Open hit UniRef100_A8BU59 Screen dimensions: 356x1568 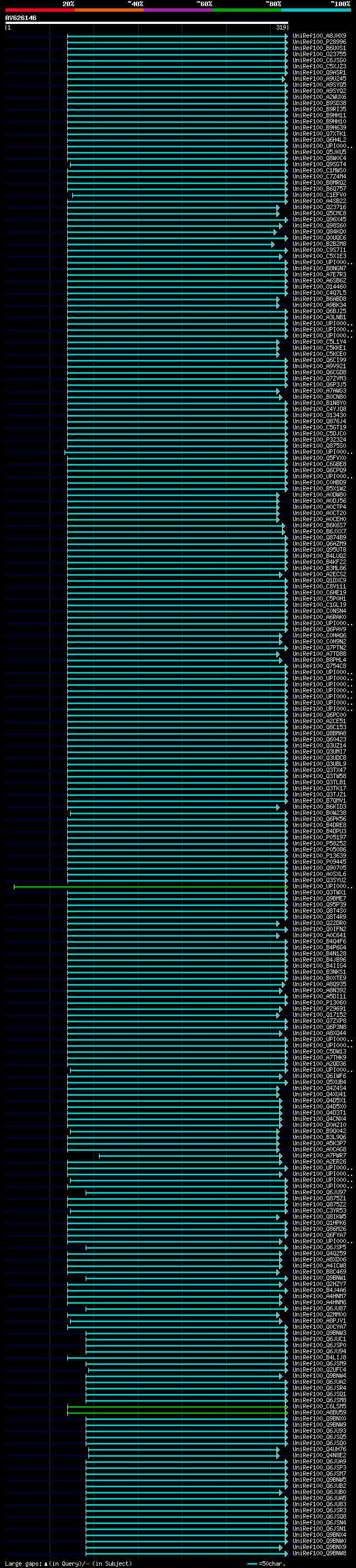coord(319,1412)
